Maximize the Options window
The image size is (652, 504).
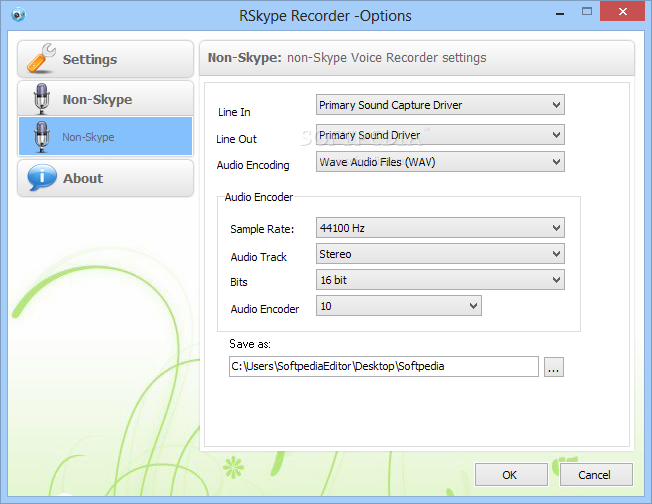[587, 12]
